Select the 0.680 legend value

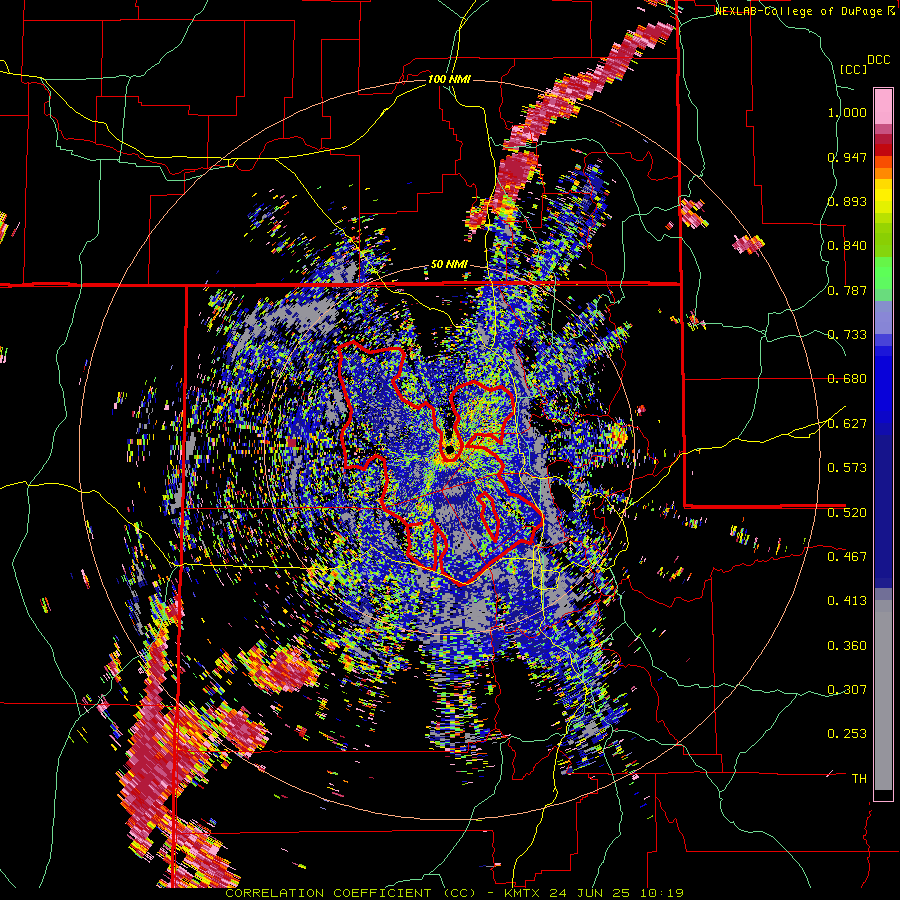point(847,379)
